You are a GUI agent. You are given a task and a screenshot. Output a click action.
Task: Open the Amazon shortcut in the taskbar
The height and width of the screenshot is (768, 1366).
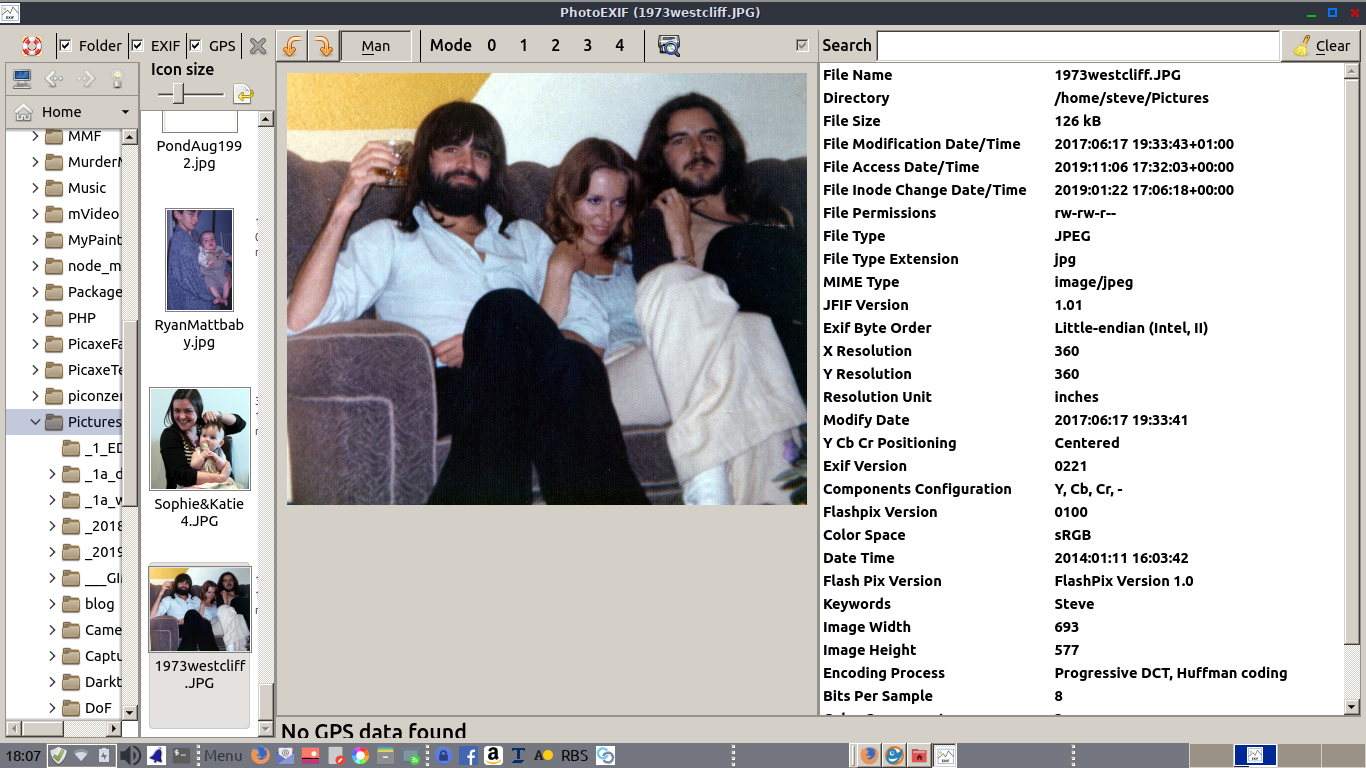click(492, 756)
